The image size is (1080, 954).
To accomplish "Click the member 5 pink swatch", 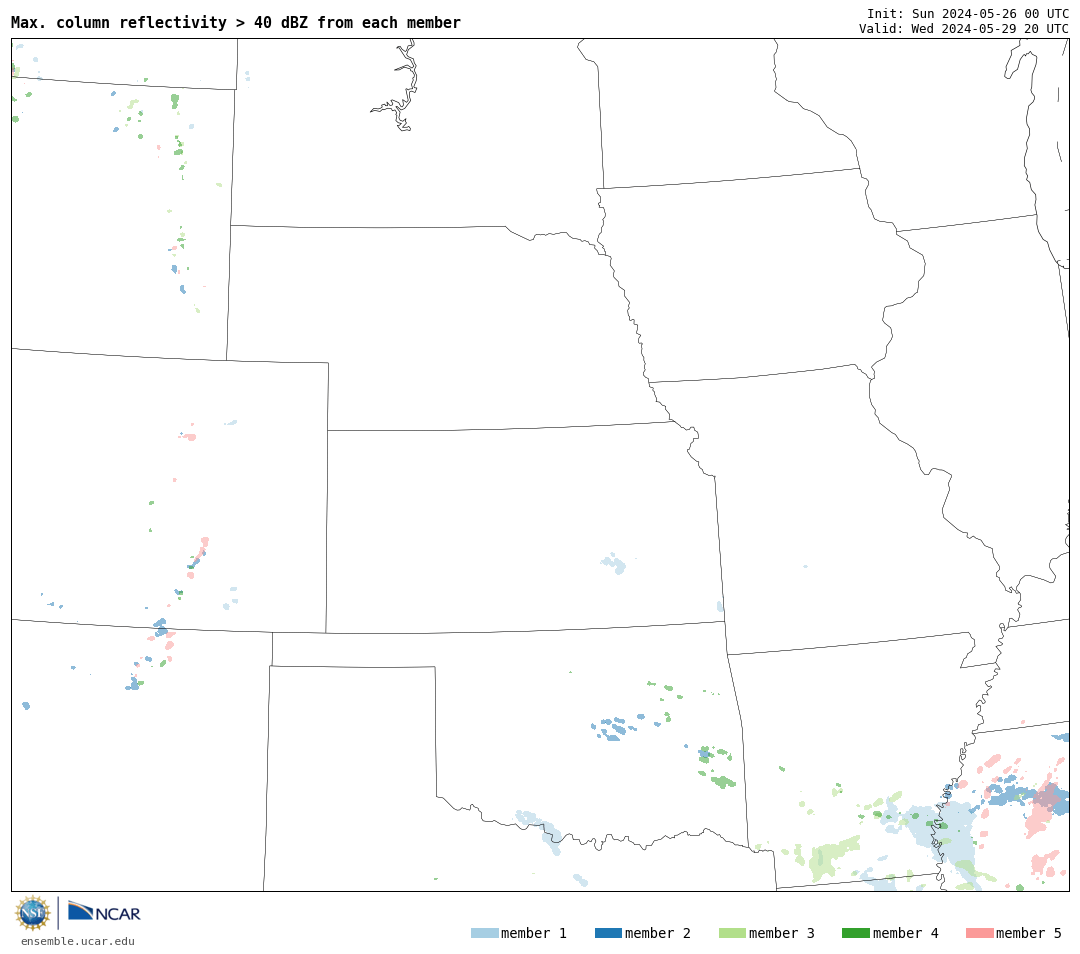I will [x=979, y=933].
